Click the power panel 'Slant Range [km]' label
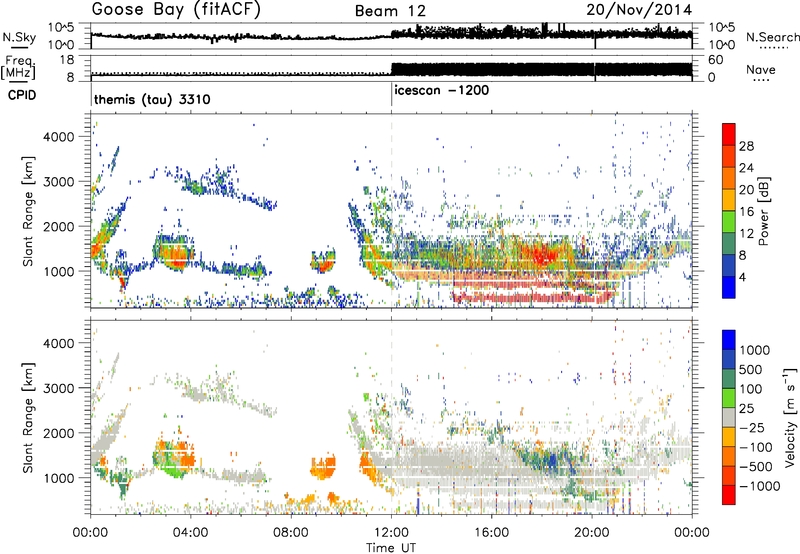This screenshot has height=554, width=800. (x=28, y=211)
